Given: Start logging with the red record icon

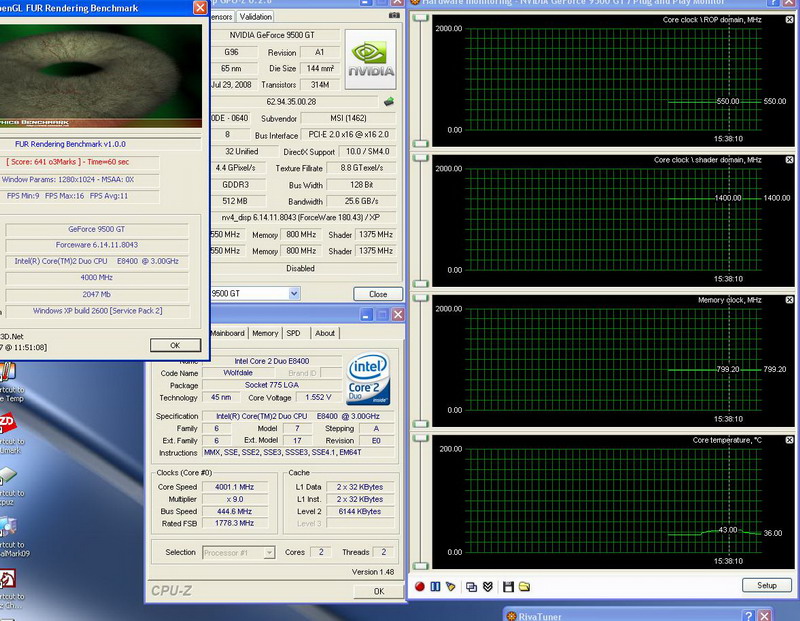Looking at the screenshot, I should point(419,586).
